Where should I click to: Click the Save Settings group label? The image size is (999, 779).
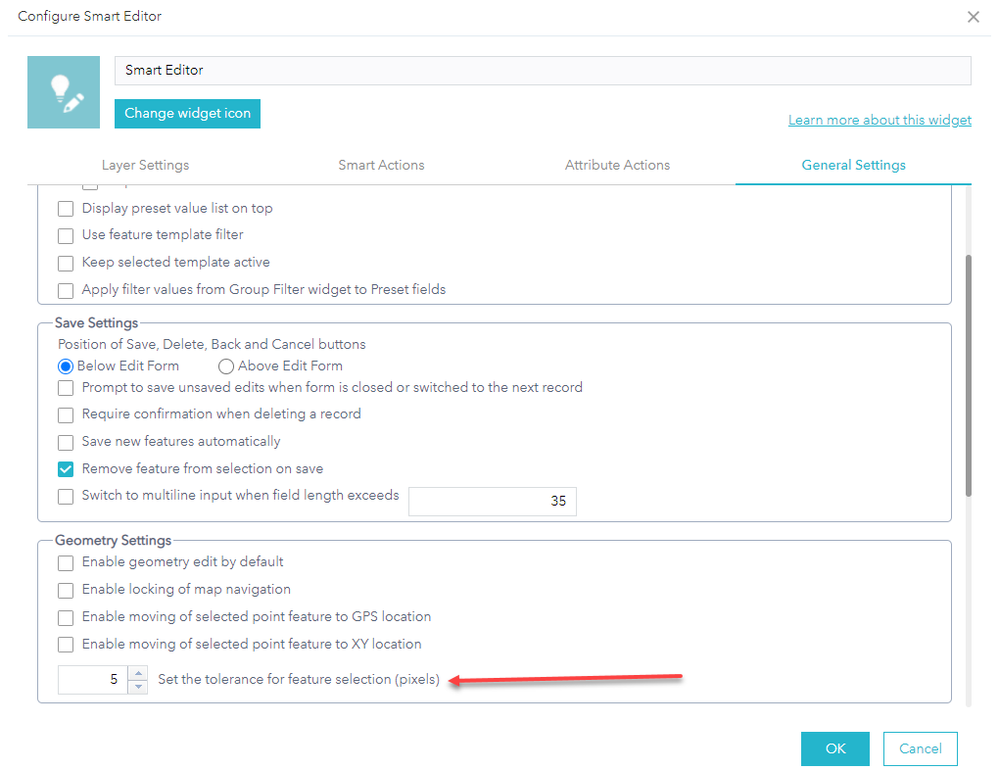tap(96, 323)
